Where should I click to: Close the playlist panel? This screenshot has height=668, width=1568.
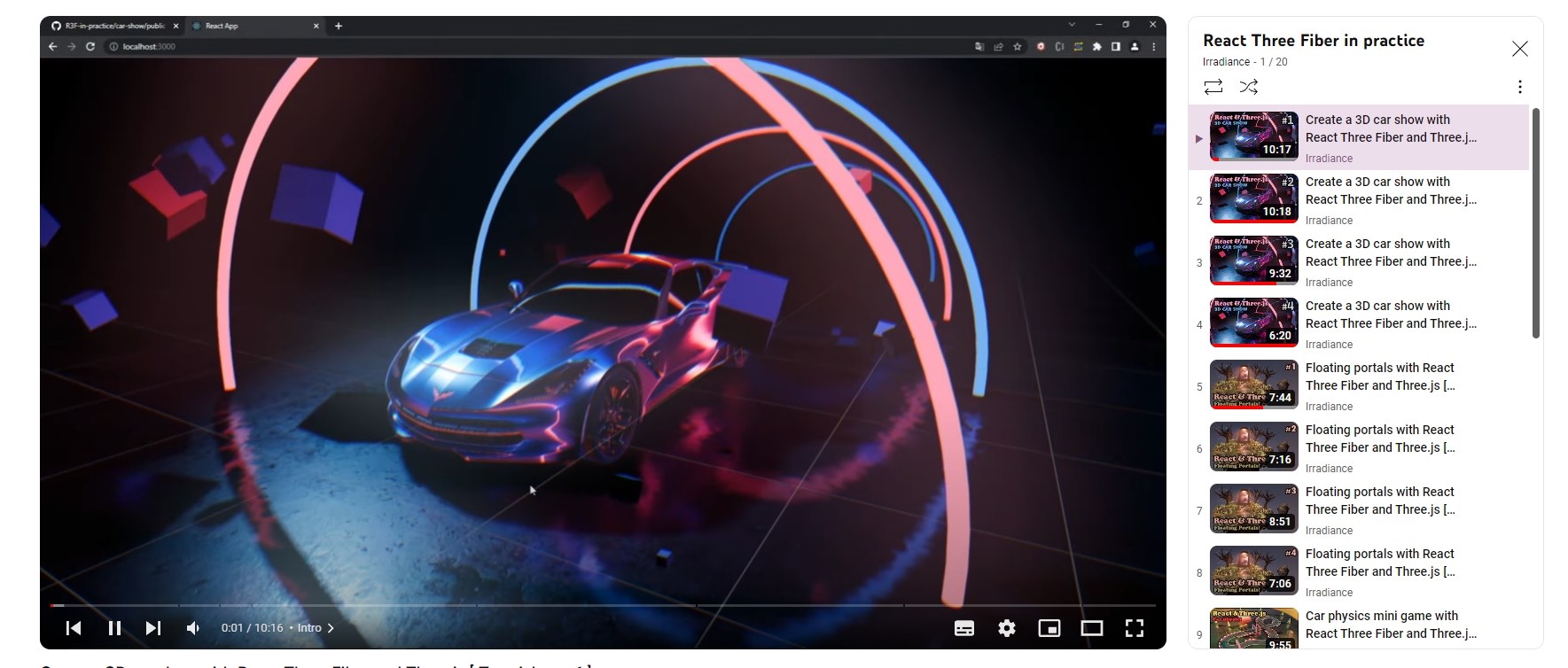tap(1520, 49)
